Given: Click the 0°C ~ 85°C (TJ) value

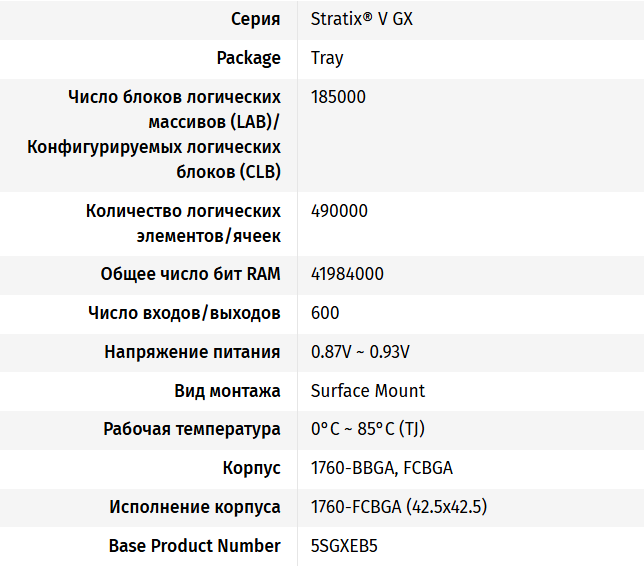Looking at the screenshot, I should point(368,429).
